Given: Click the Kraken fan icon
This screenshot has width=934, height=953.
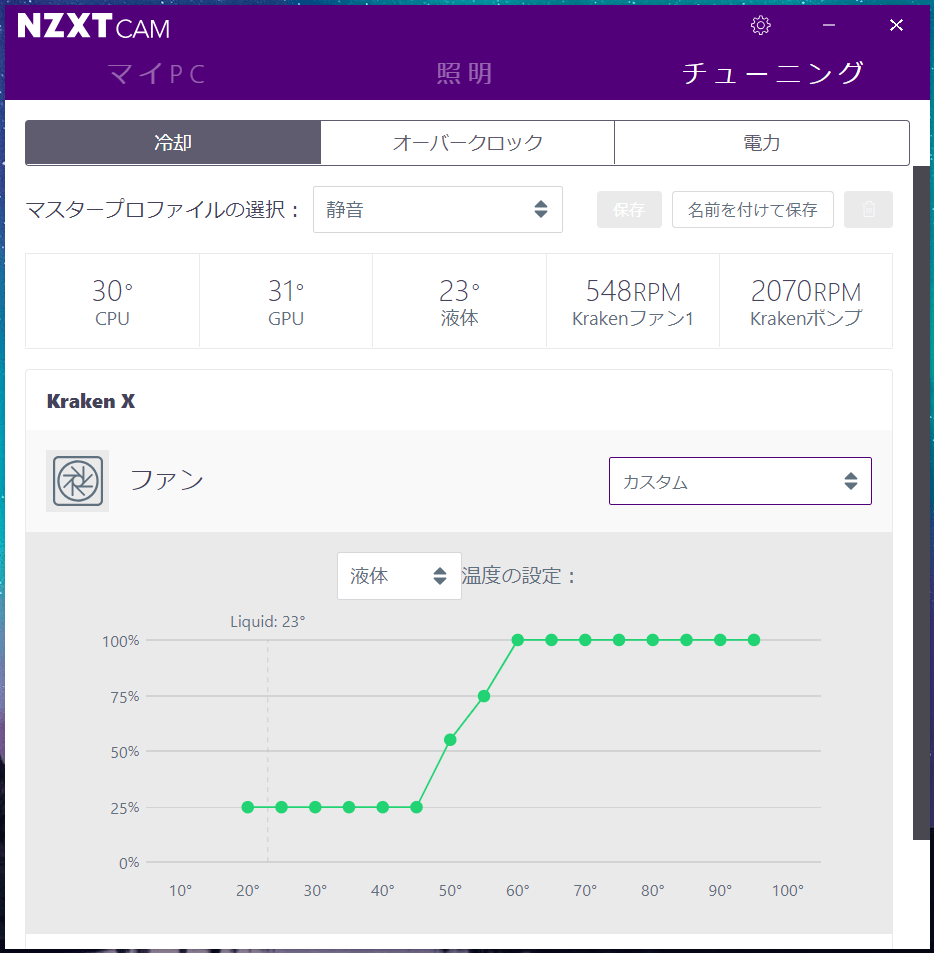Looking at the screenshot, I should pyautogui.click(x=77, y=481).
